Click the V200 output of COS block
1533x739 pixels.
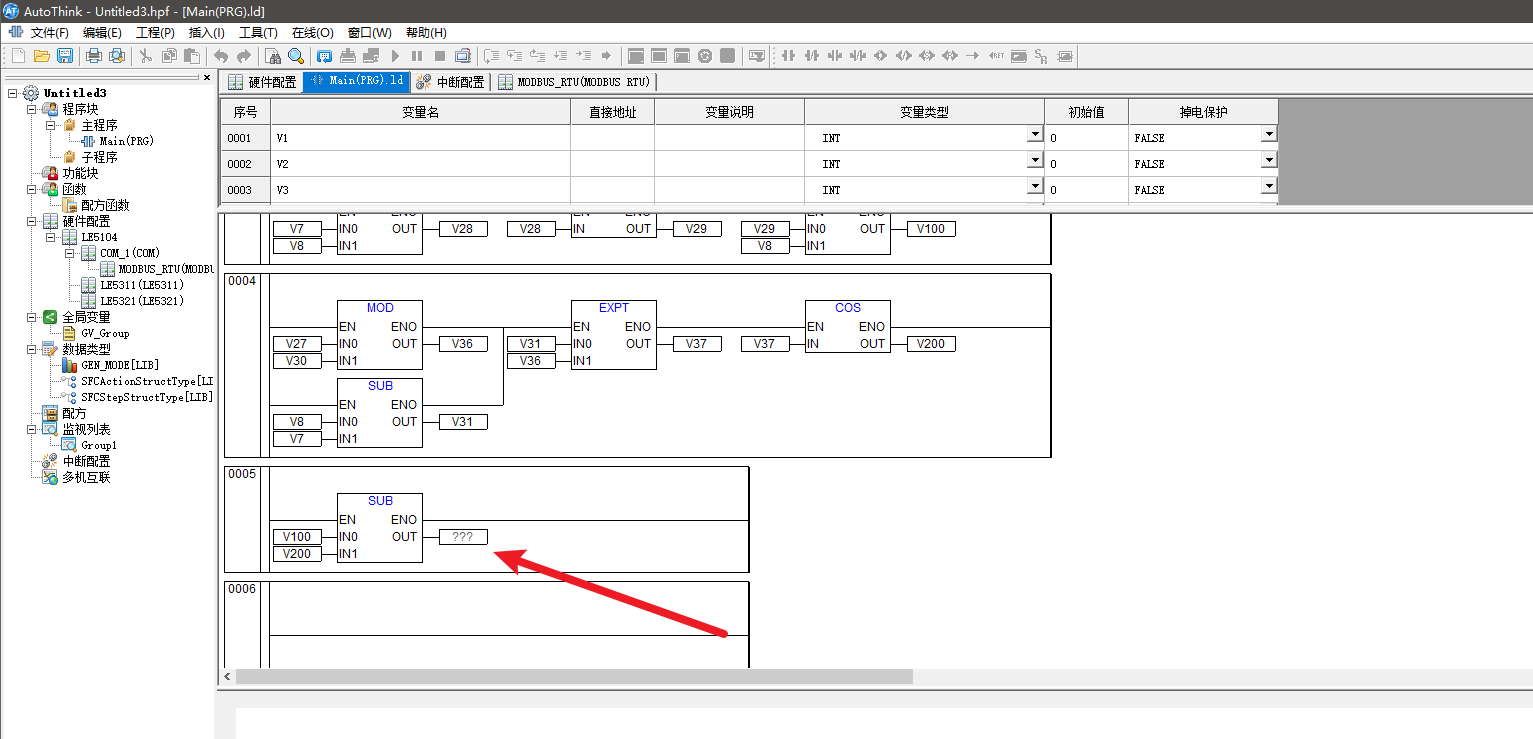(931, 344)
